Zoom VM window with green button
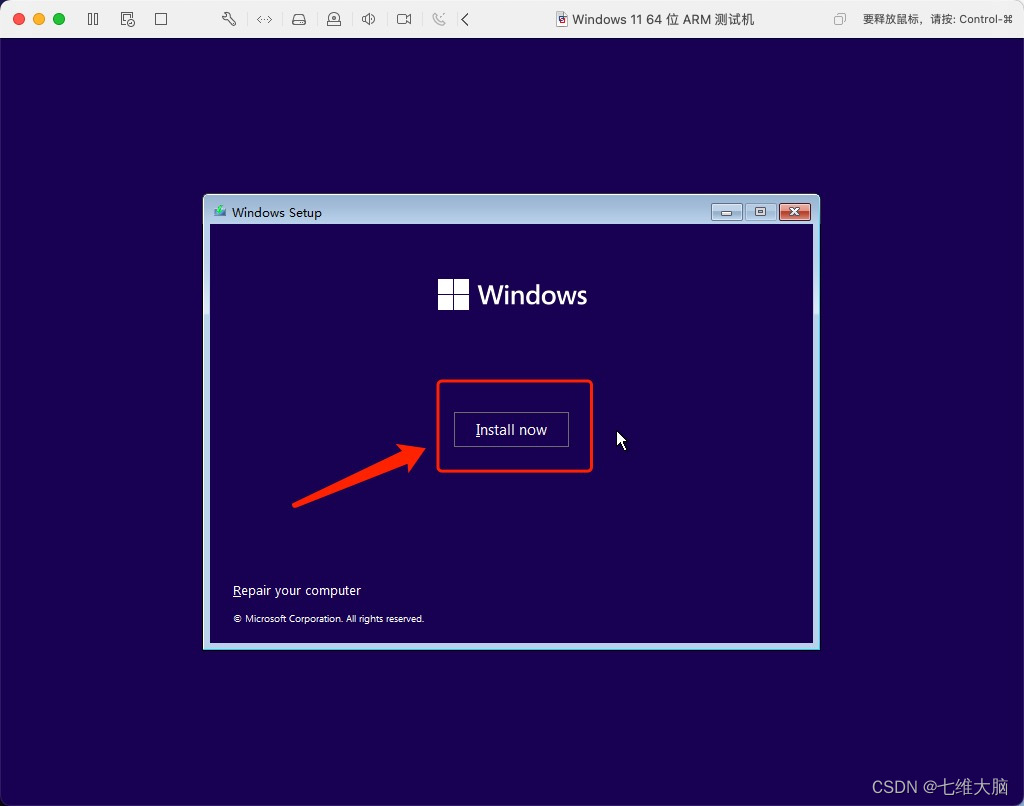 tap(59, 19)
